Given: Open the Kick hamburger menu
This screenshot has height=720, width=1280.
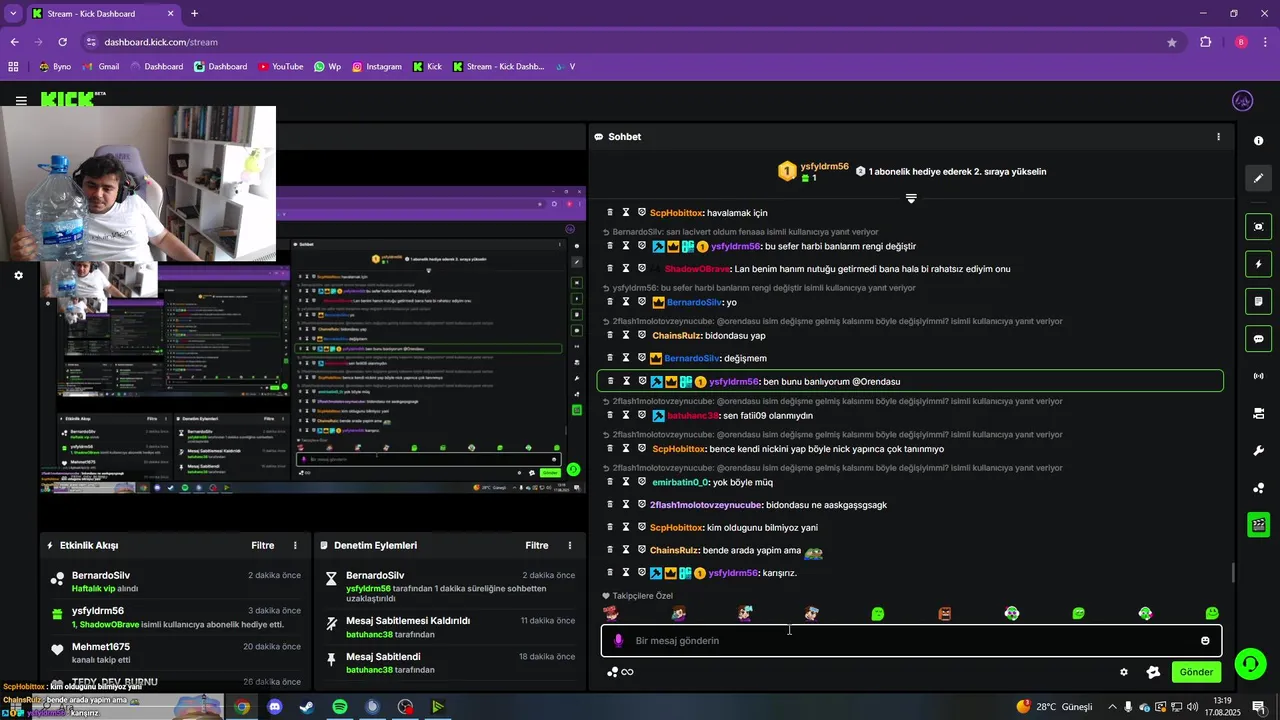Looking at the screenshot, I should pos(21,101).
